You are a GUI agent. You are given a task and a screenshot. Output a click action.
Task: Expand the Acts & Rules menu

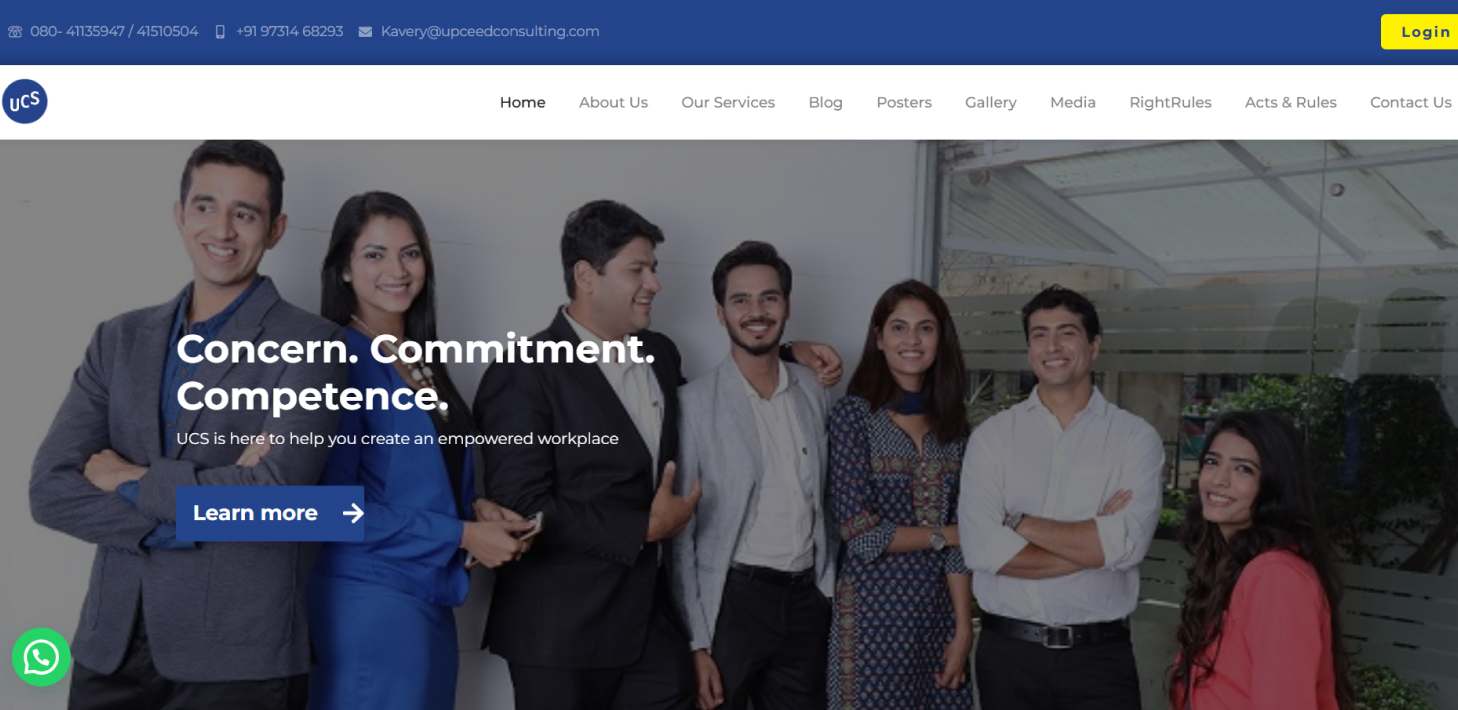point(1290,102)
